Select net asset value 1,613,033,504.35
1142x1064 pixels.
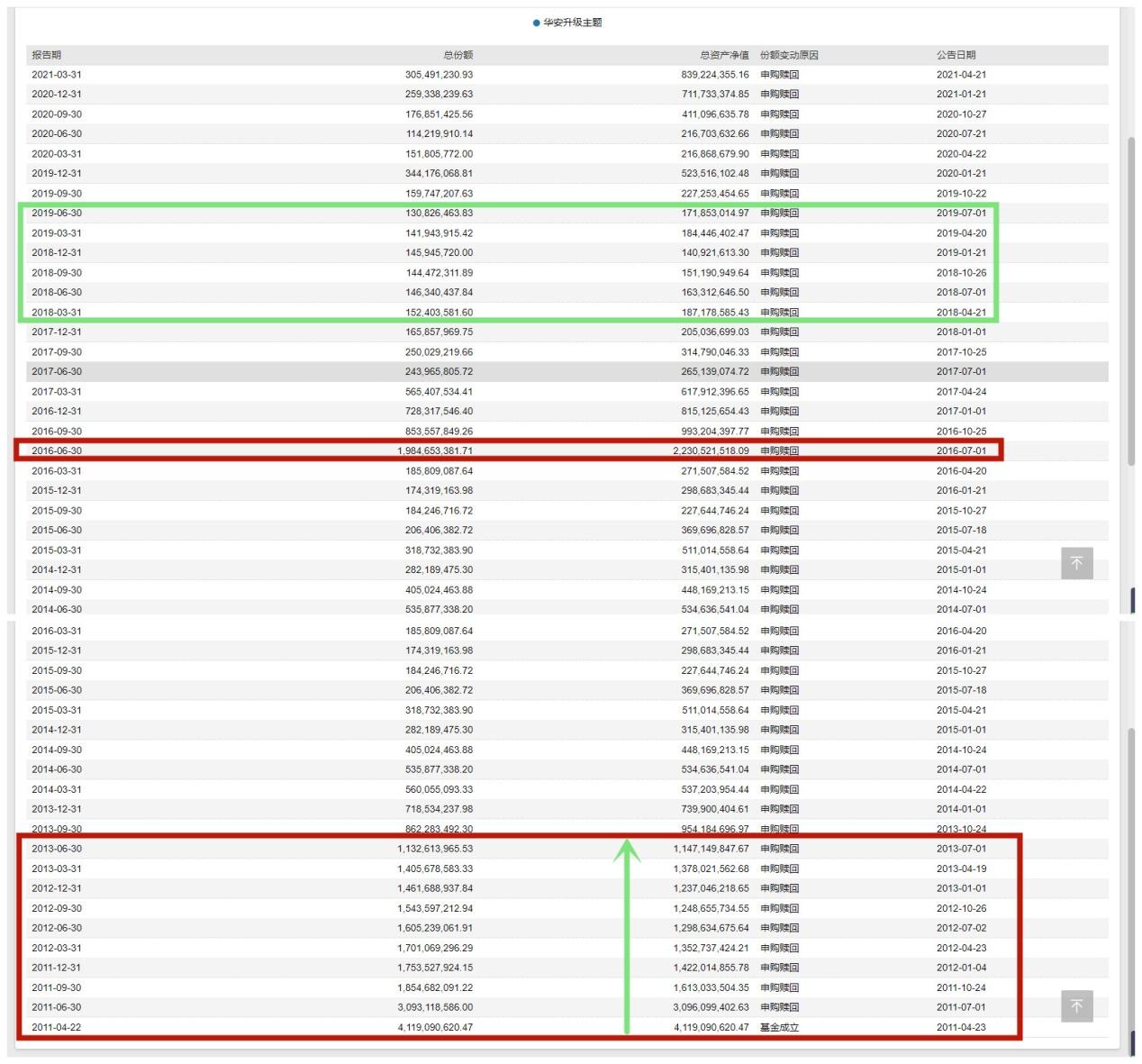(711, 988)
